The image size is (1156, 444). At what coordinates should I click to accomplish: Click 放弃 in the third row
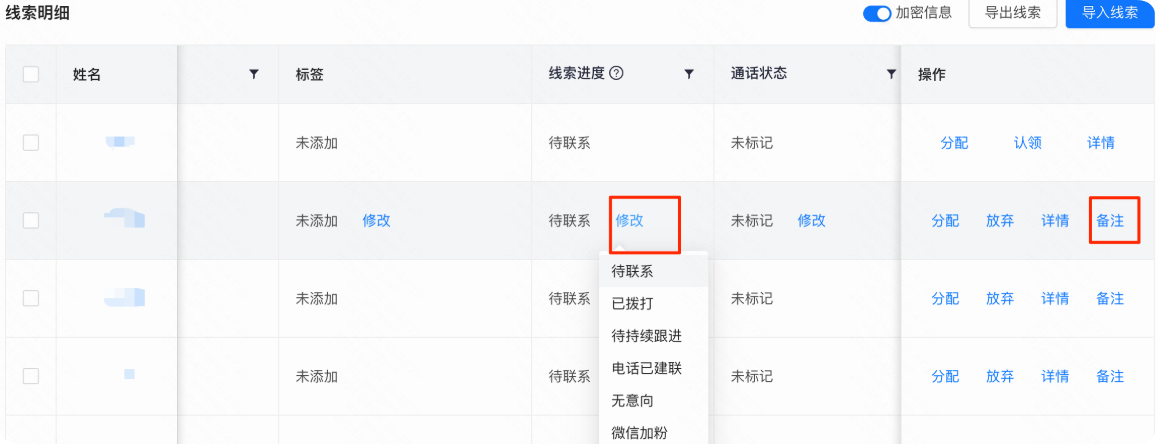pos(1000,298)
